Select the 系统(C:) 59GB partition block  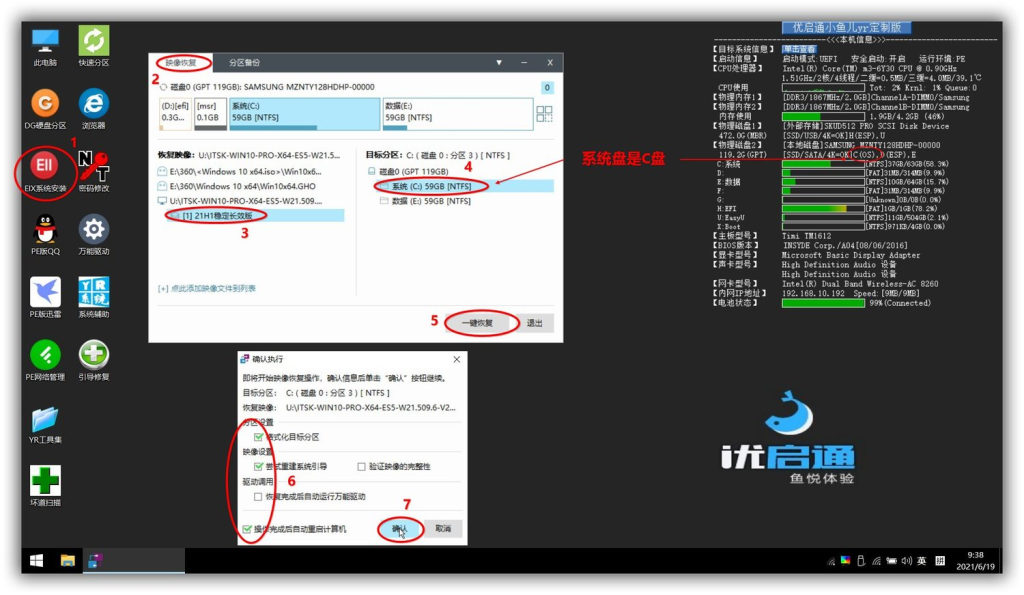304,112
